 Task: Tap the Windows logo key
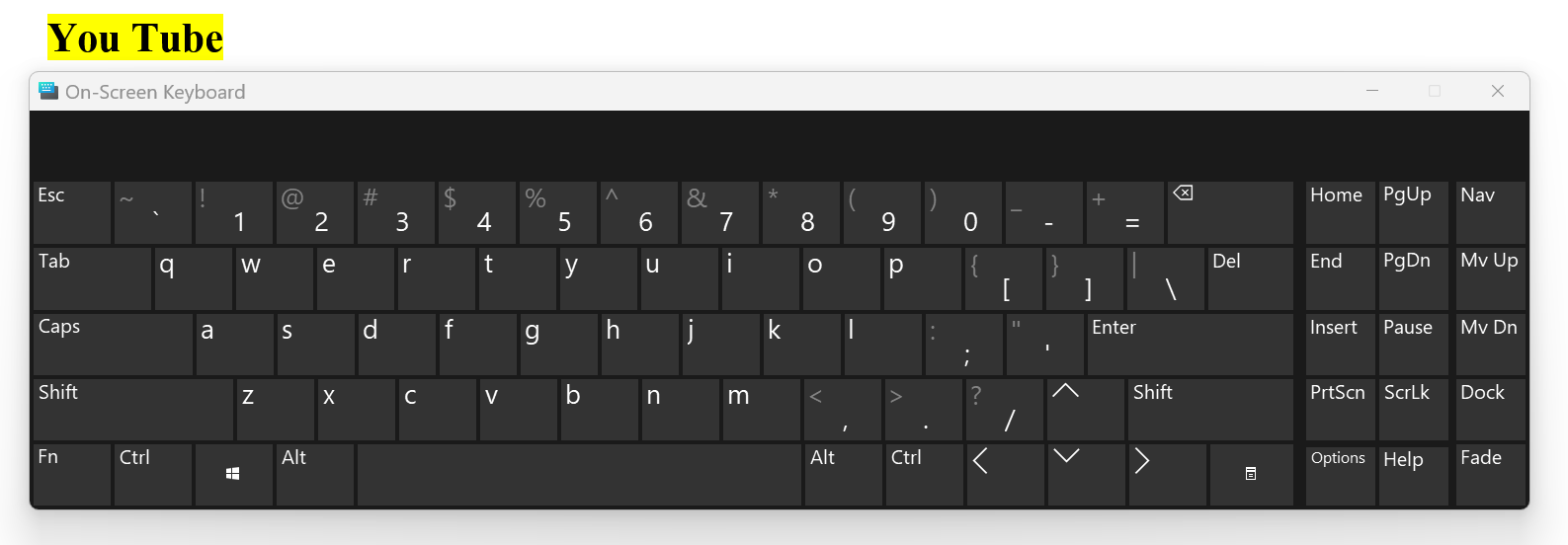pos(234,475)
